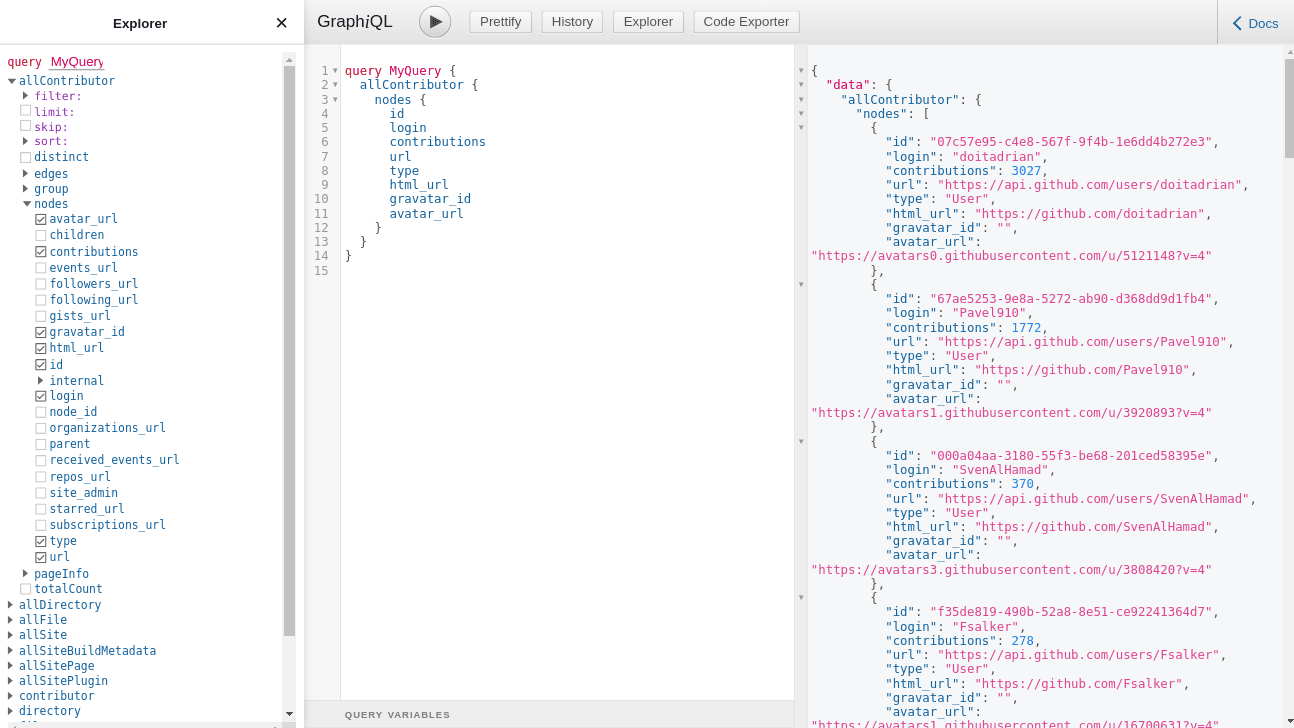Check the children field checkbox

(40, 234)
